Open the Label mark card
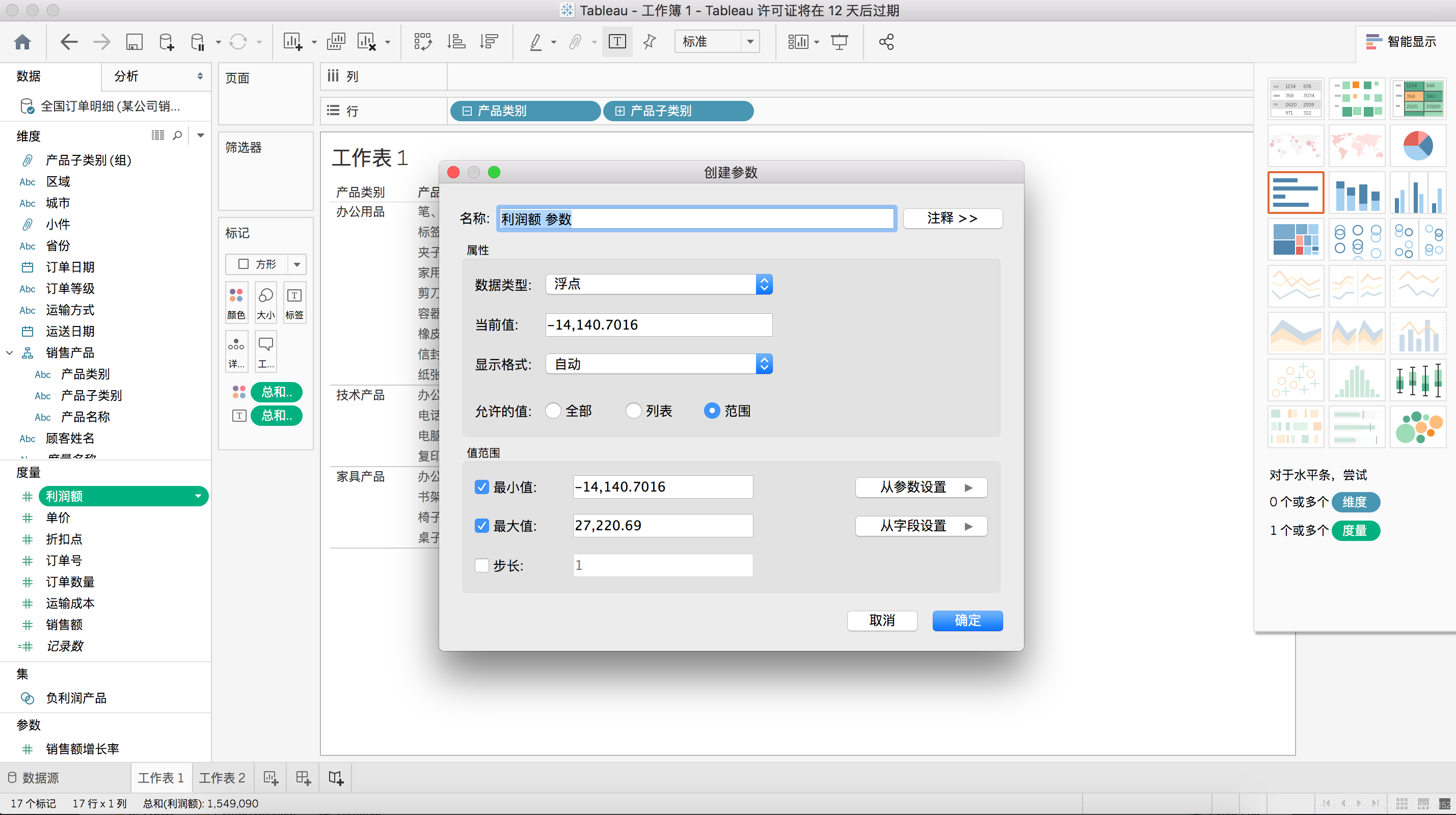The image size is (1456, 815). tap(294, 303)
